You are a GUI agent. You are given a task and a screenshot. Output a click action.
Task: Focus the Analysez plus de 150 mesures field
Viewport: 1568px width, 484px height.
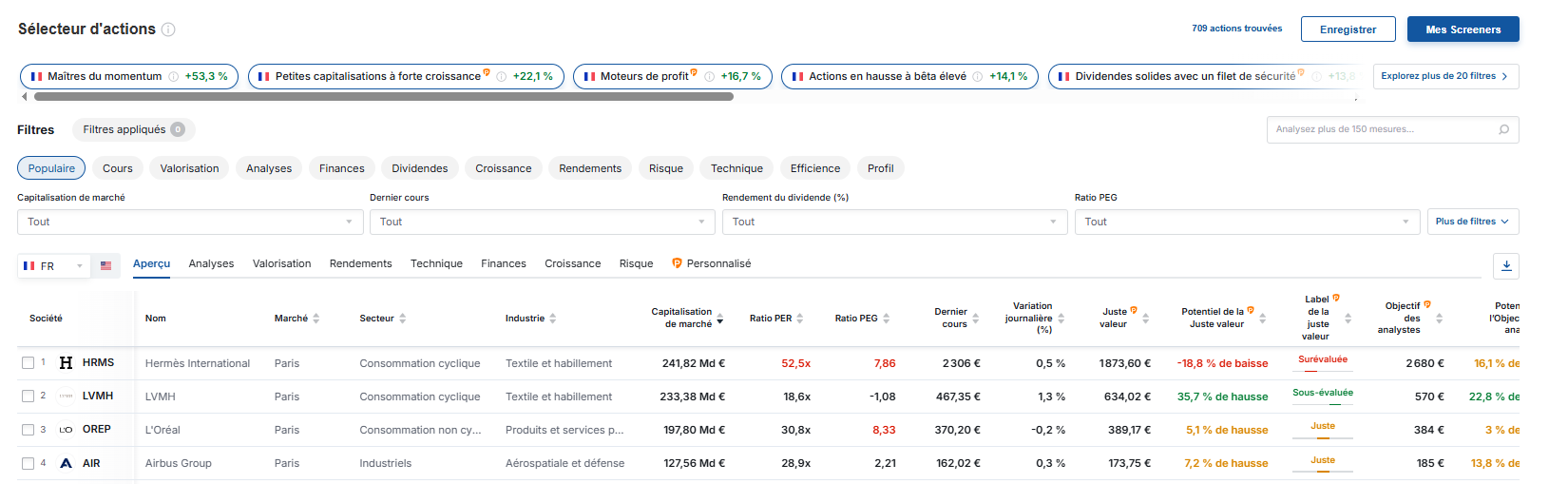(1393, 129)
